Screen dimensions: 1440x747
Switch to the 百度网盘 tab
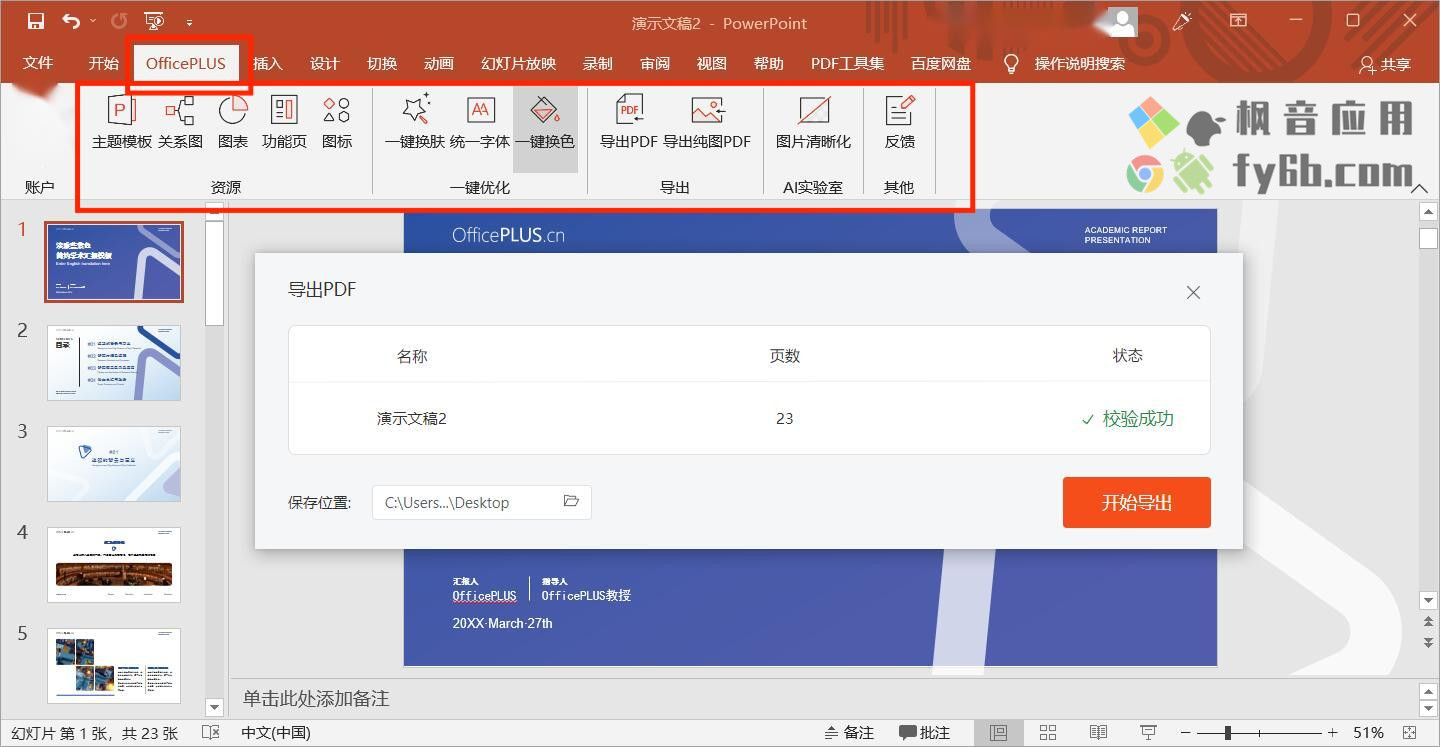[x=941, y=63]
